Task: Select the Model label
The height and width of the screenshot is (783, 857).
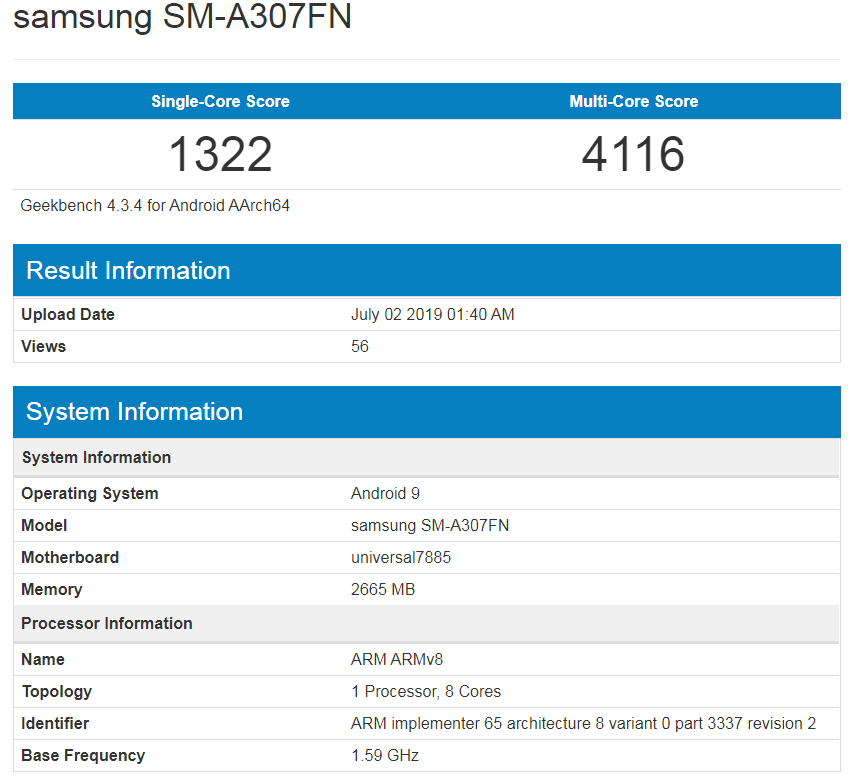Action: pos(44,525)
